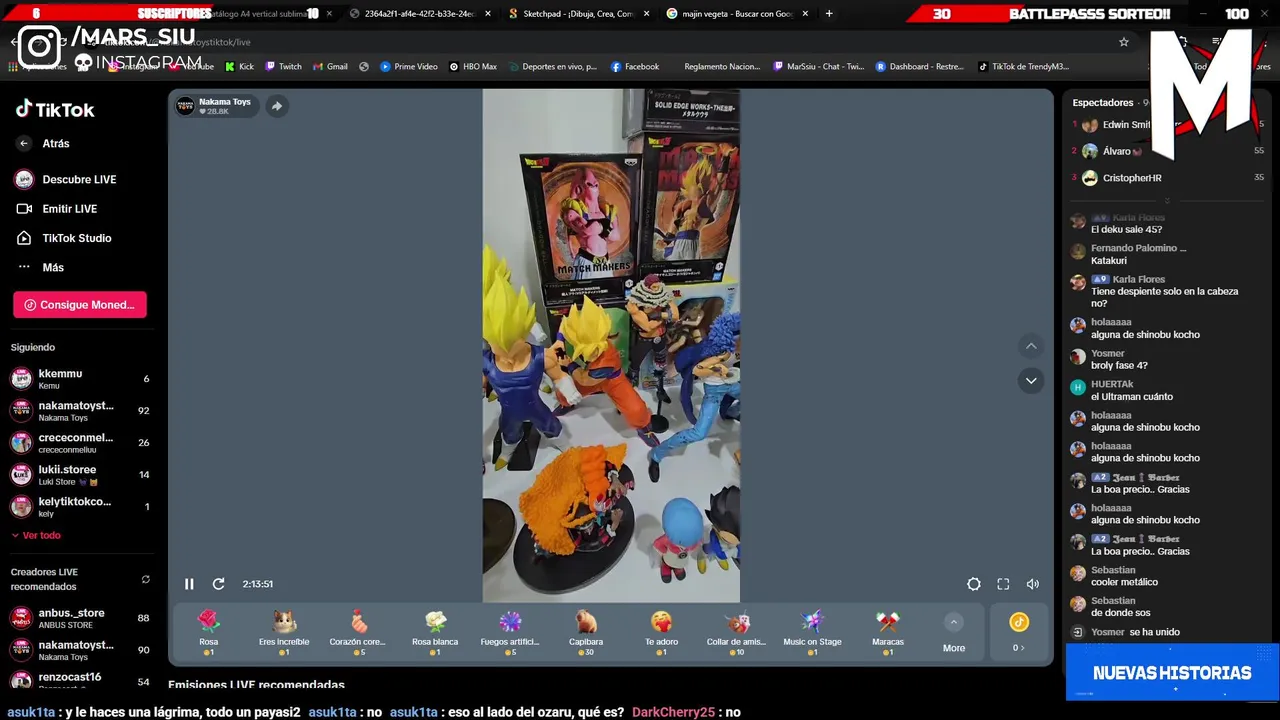The height and width of the screenshot is (720, 1280).
Task: Open TikTok de TrendyM3 bookmark
Action: pyautogui.click(x=1023, y=67)
